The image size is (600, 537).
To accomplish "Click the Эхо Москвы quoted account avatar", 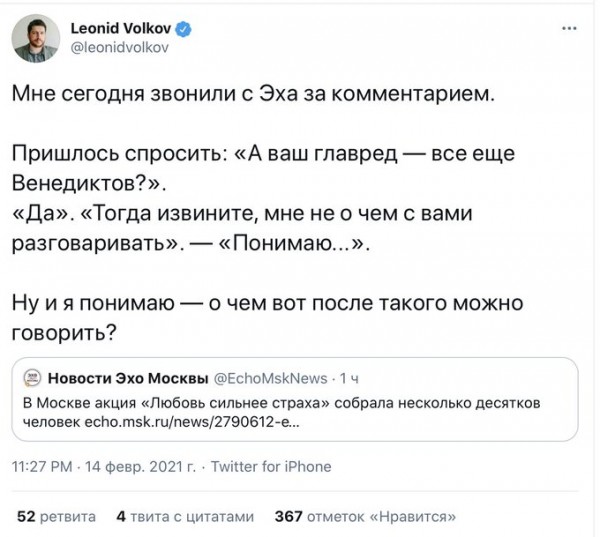I will pyautogui.click(x=32, y=378).
